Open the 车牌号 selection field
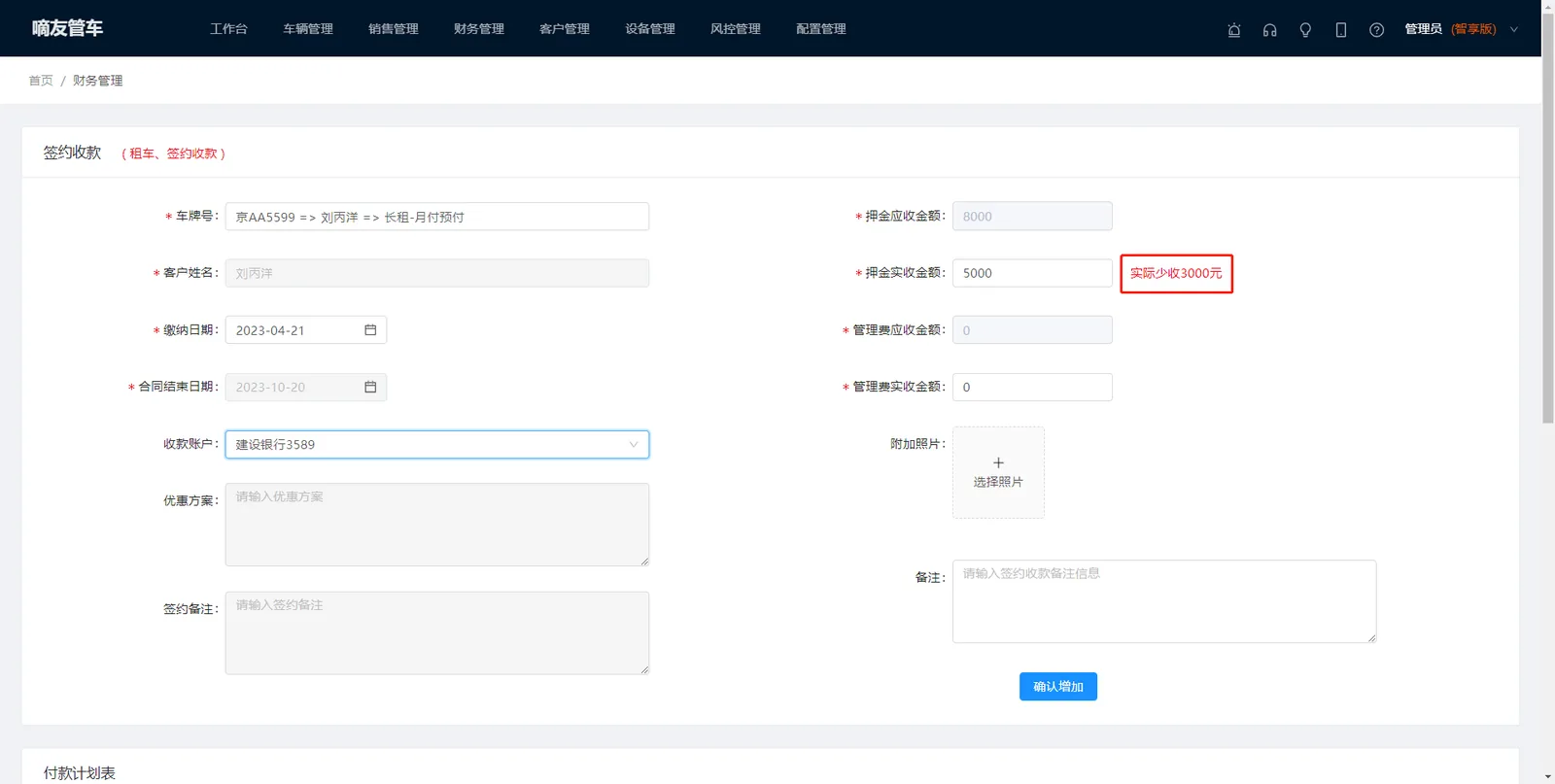Image resolution: width=1555 pixels, height=784 pixels. [x=437, y=217]
